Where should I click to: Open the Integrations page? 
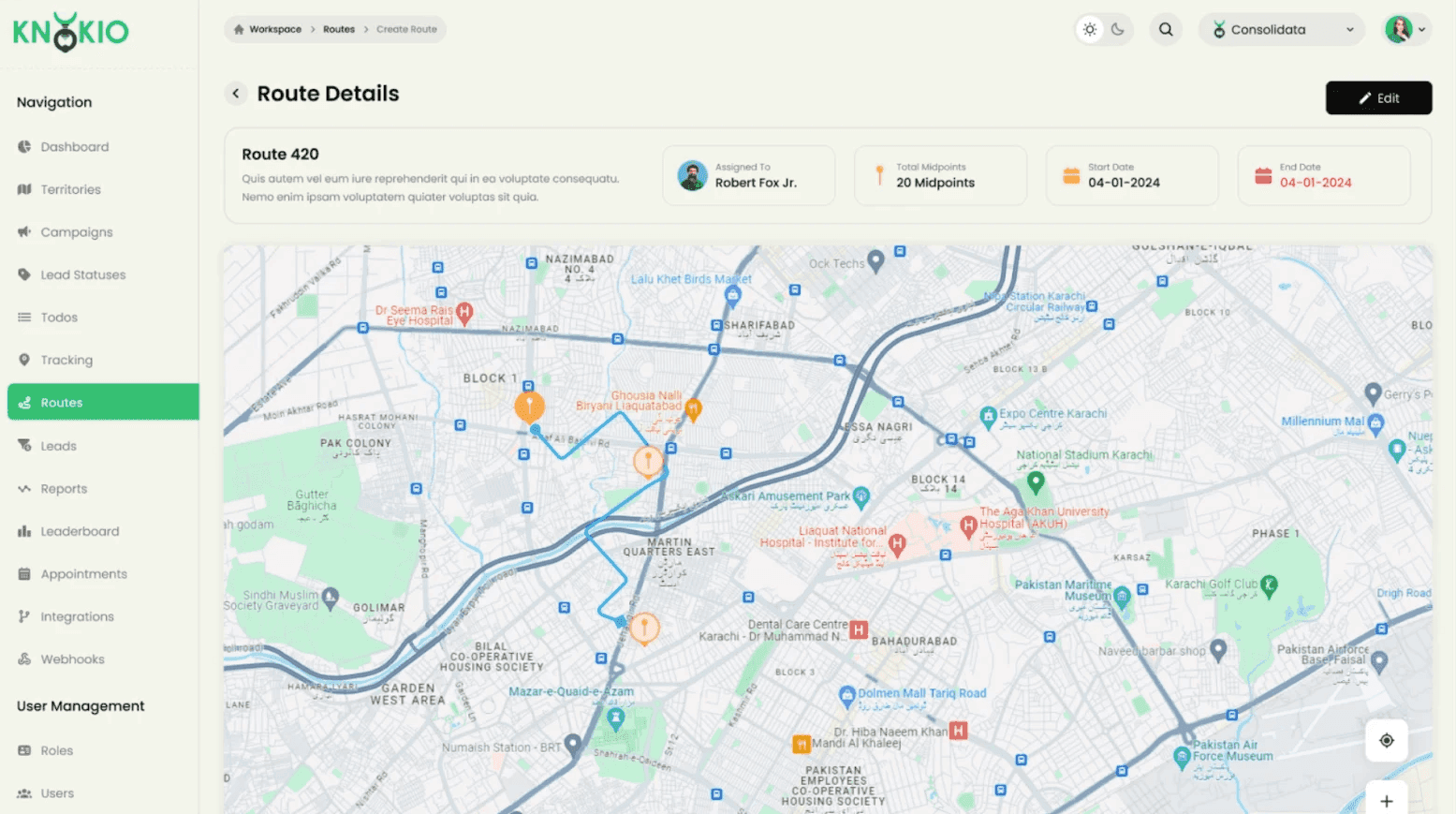click(76, 616)
